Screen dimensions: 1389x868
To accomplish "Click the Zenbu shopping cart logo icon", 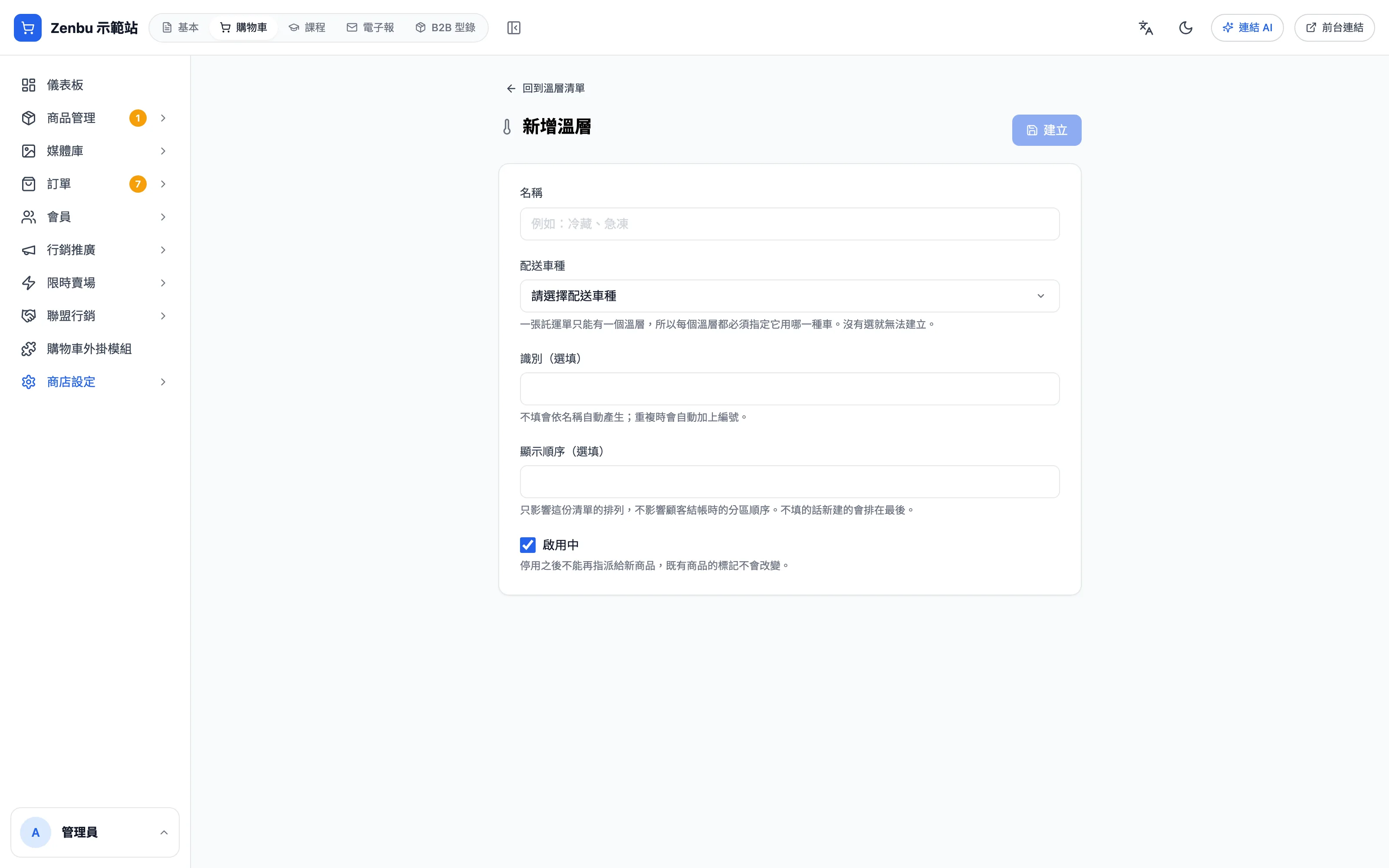I will coord(27,27).
